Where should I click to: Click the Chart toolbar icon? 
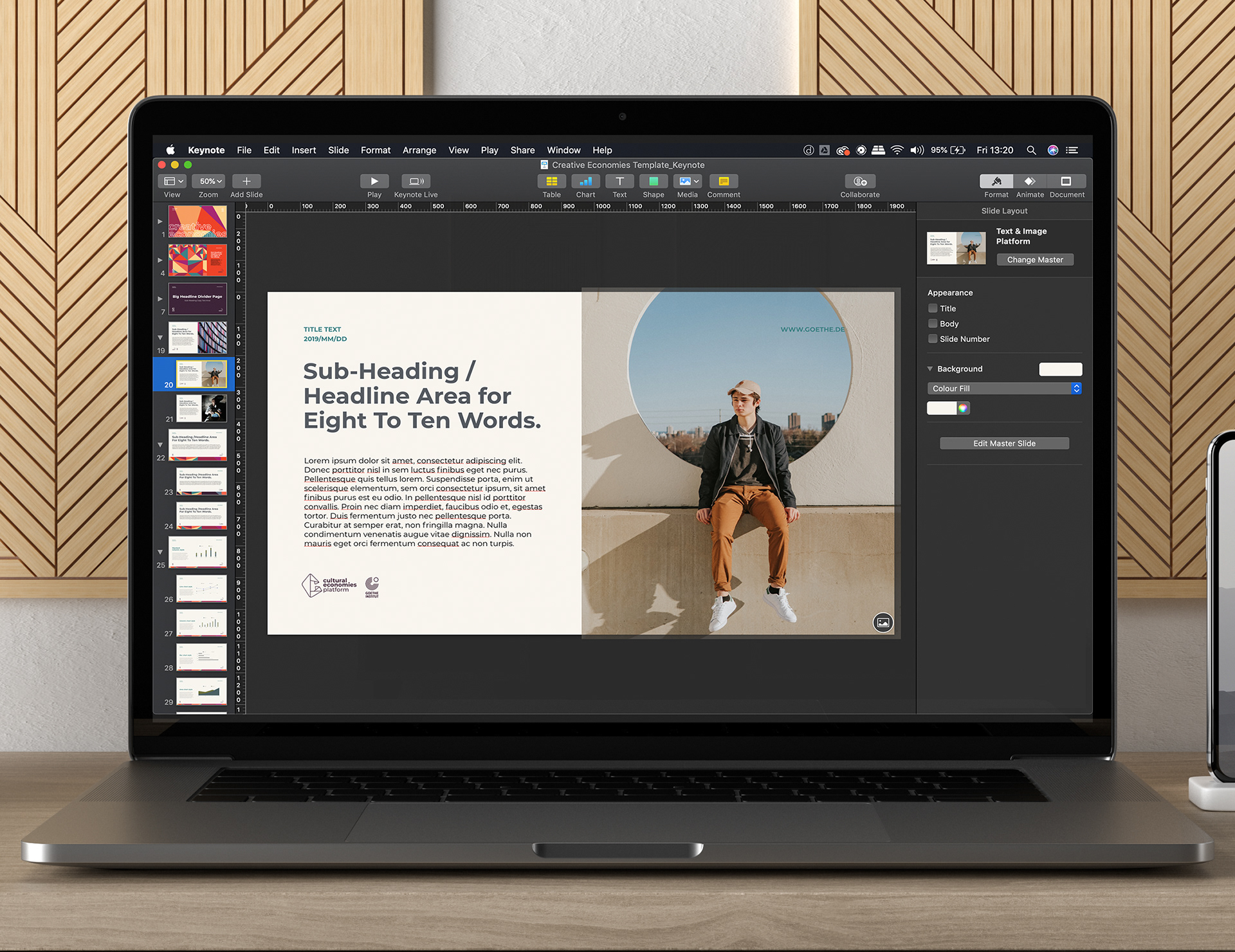[x=585, y=181]
